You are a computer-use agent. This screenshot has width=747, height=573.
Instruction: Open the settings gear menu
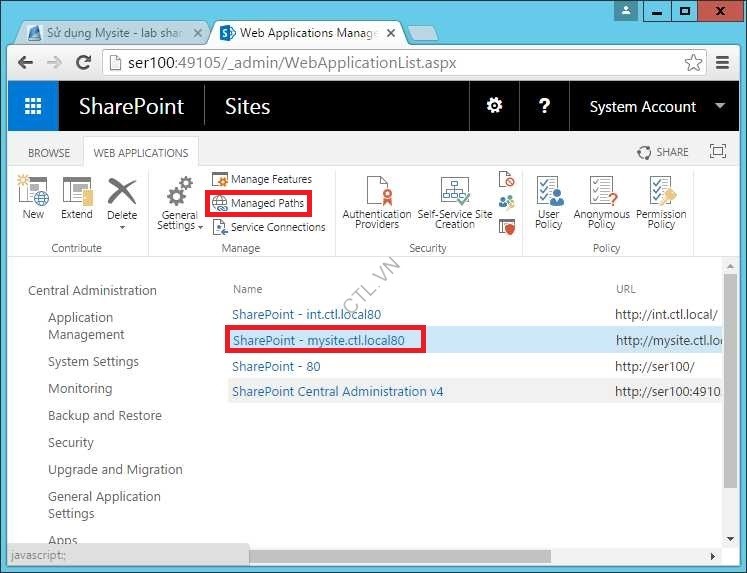click(494, 106)
